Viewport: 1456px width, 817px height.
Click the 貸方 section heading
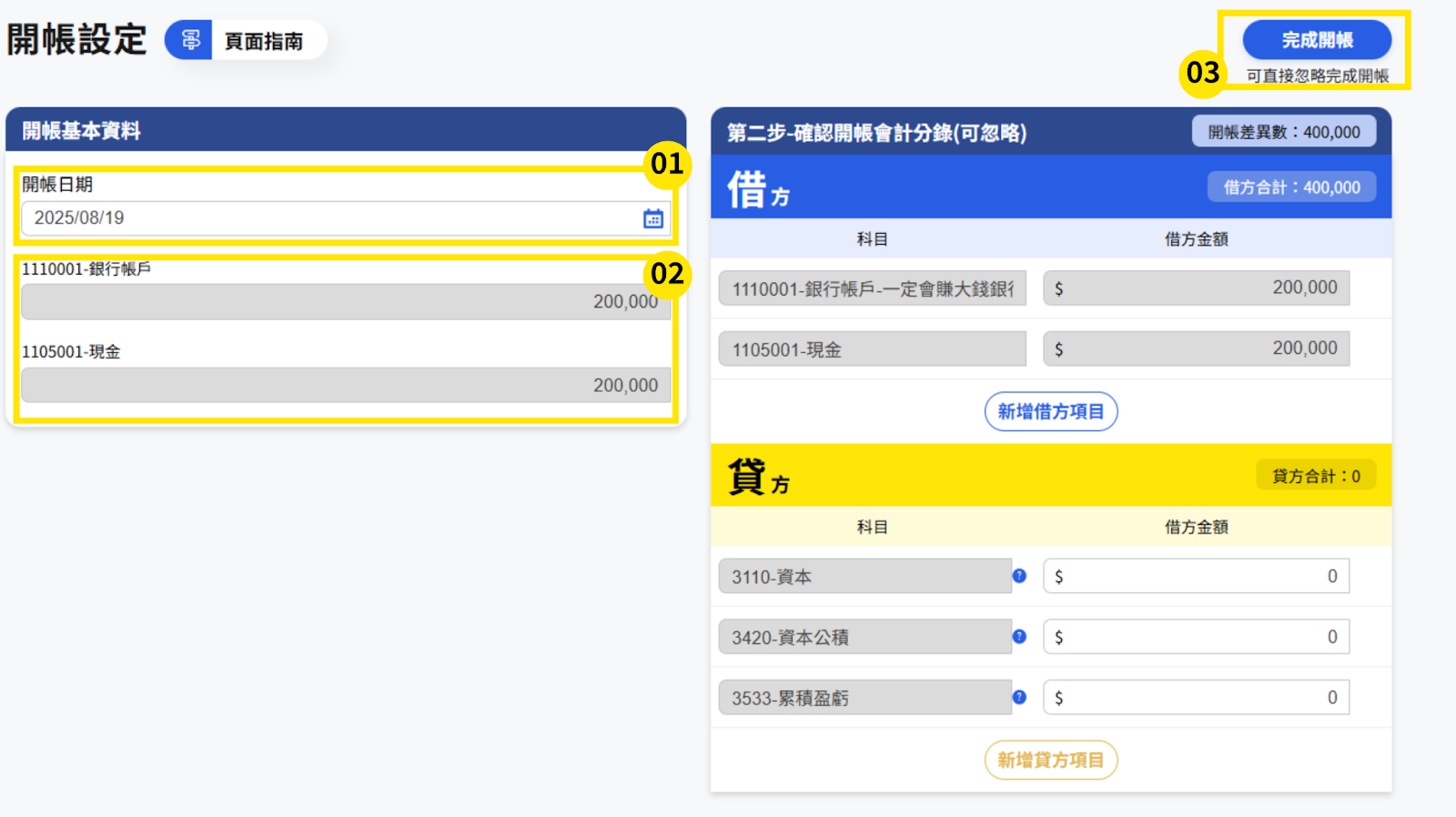click(758, 477)
